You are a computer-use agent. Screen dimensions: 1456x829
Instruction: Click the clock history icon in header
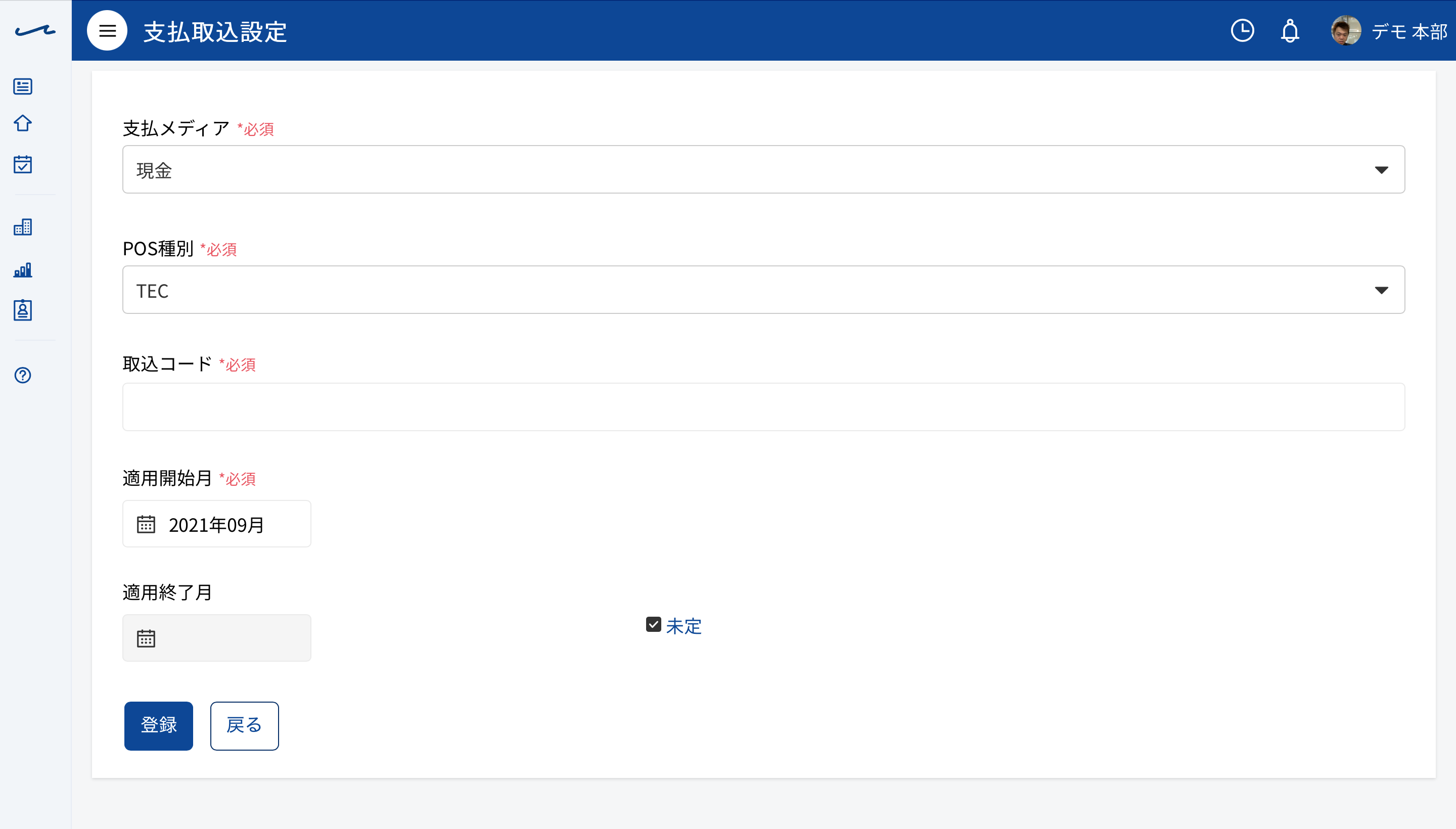tap(1242, 31)
